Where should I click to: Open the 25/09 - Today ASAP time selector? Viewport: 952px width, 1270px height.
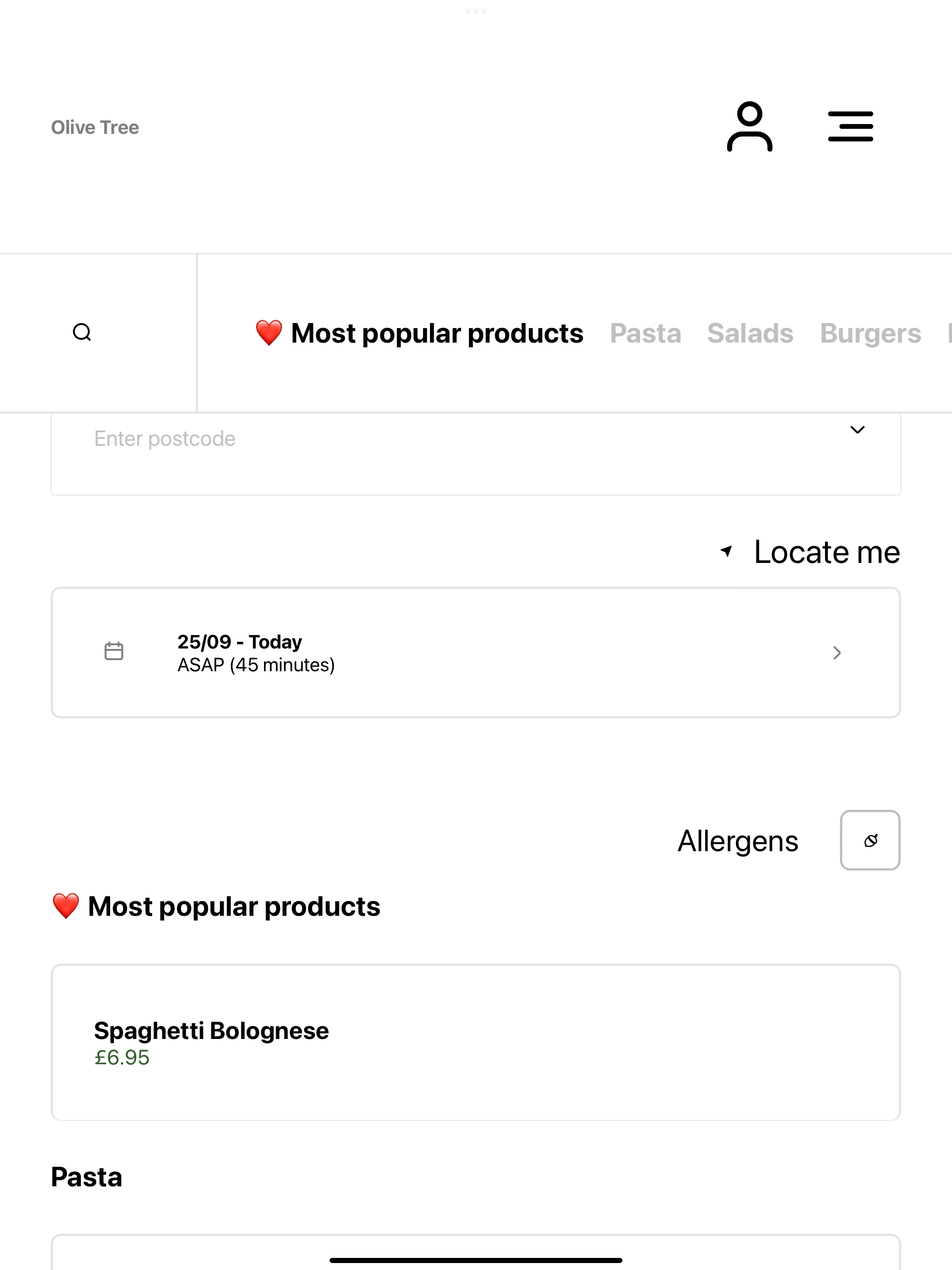pos(476,652)
